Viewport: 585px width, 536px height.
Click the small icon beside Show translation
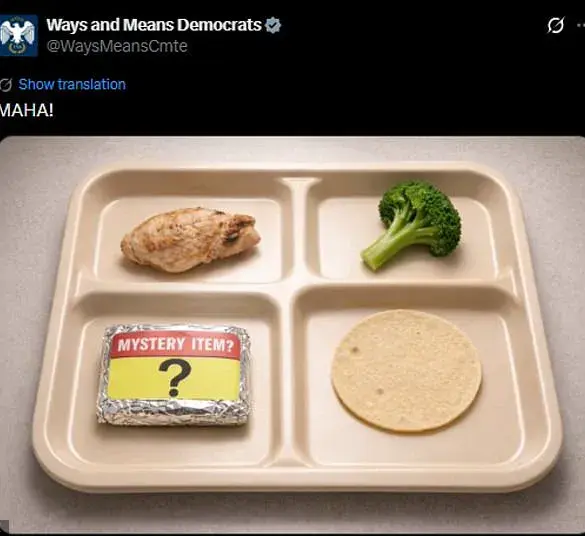(6, 85)
